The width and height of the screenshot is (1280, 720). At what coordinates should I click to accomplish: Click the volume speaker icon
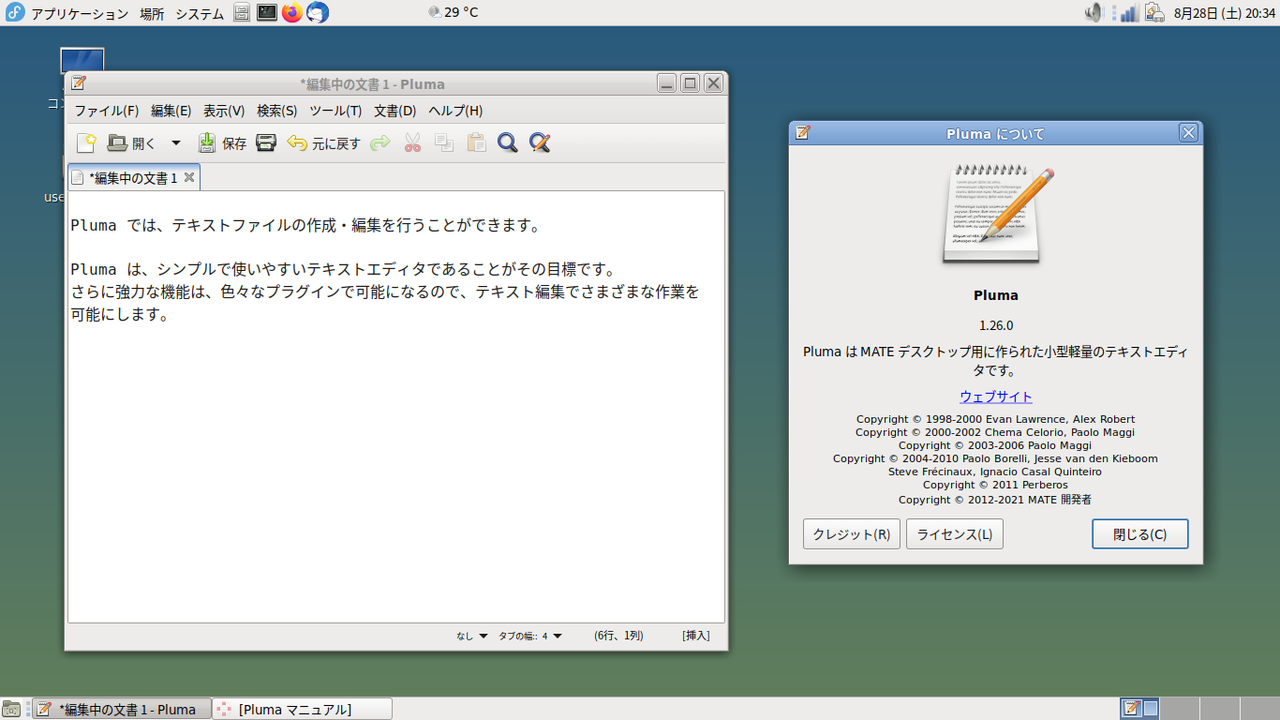1094,13
